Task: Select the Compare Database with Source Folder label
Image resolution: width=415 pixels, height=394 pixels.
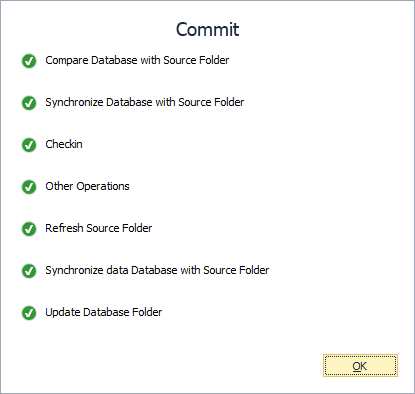Action: [137, 60]
